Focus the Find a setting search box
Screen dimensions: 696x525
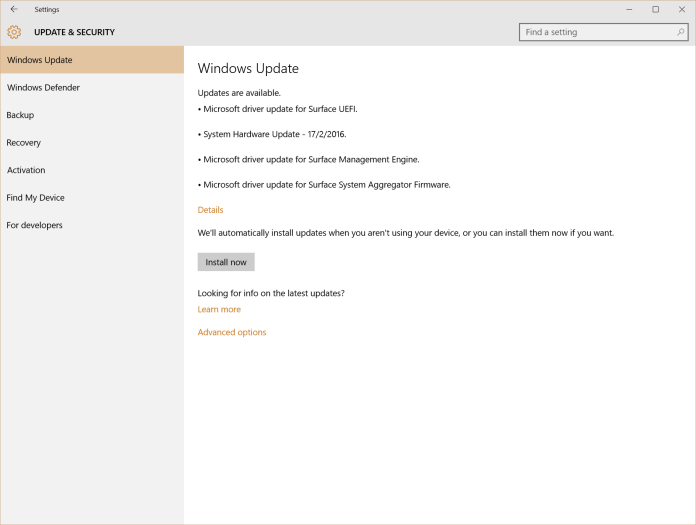tap(603, 32)
